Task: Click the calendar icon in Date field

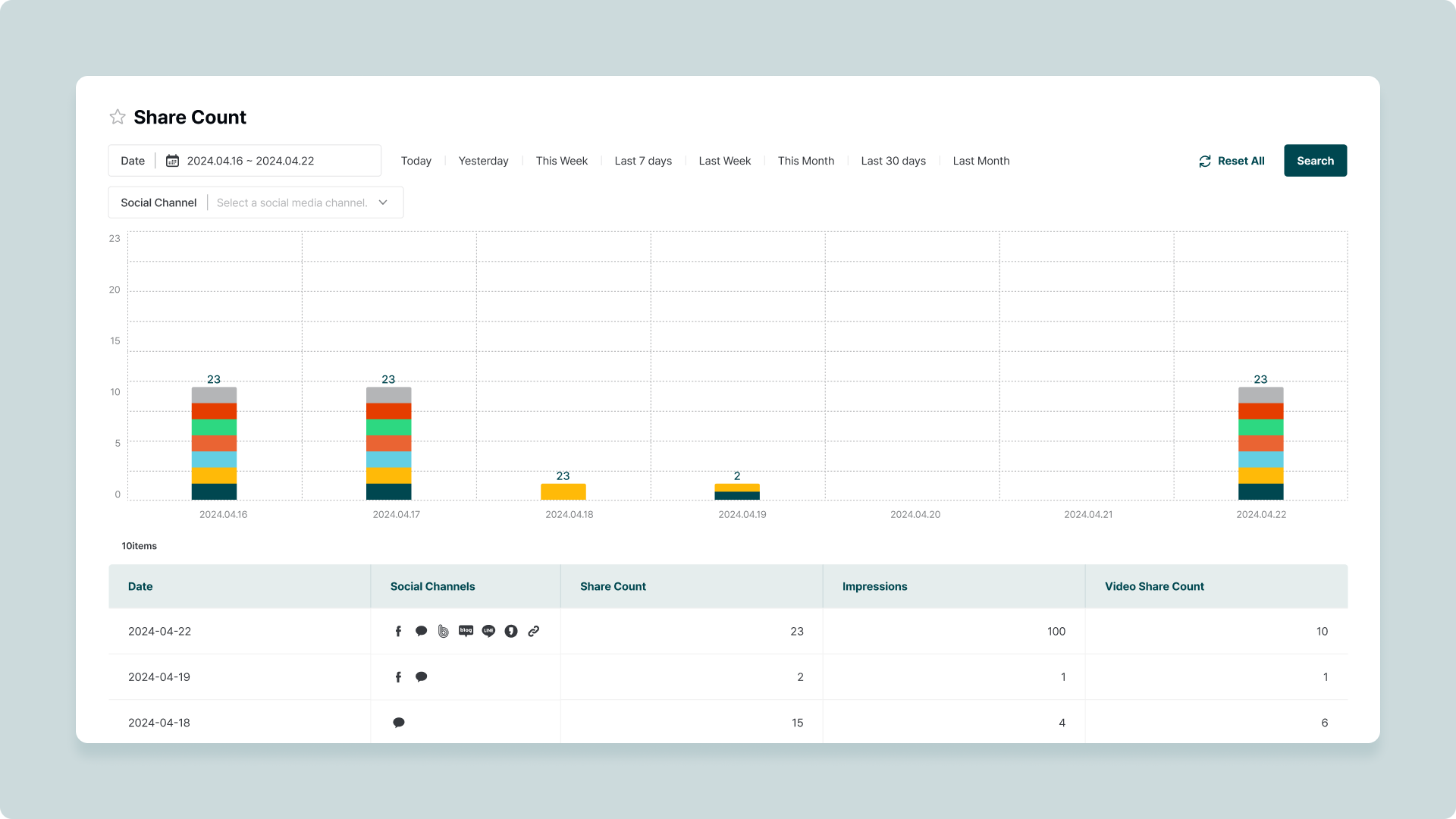Action: pos(172,161)
